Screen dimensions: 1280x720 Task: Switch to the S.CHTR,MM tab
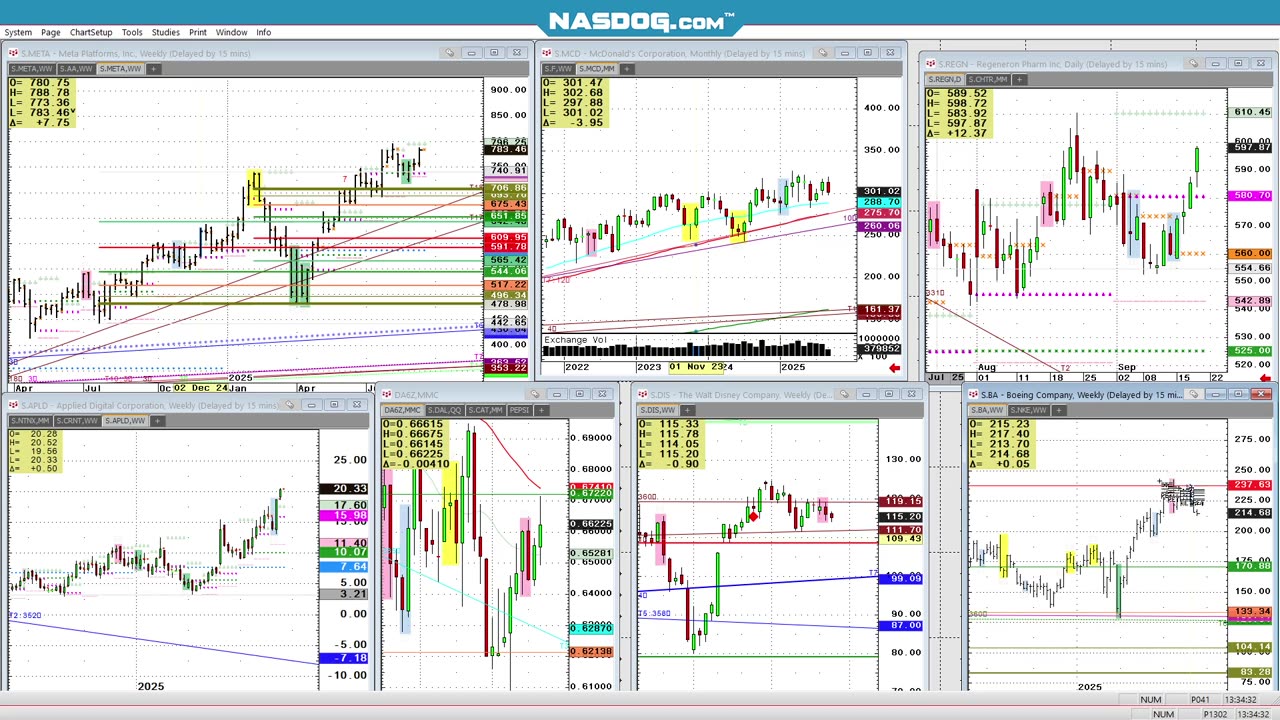point(988,80)
